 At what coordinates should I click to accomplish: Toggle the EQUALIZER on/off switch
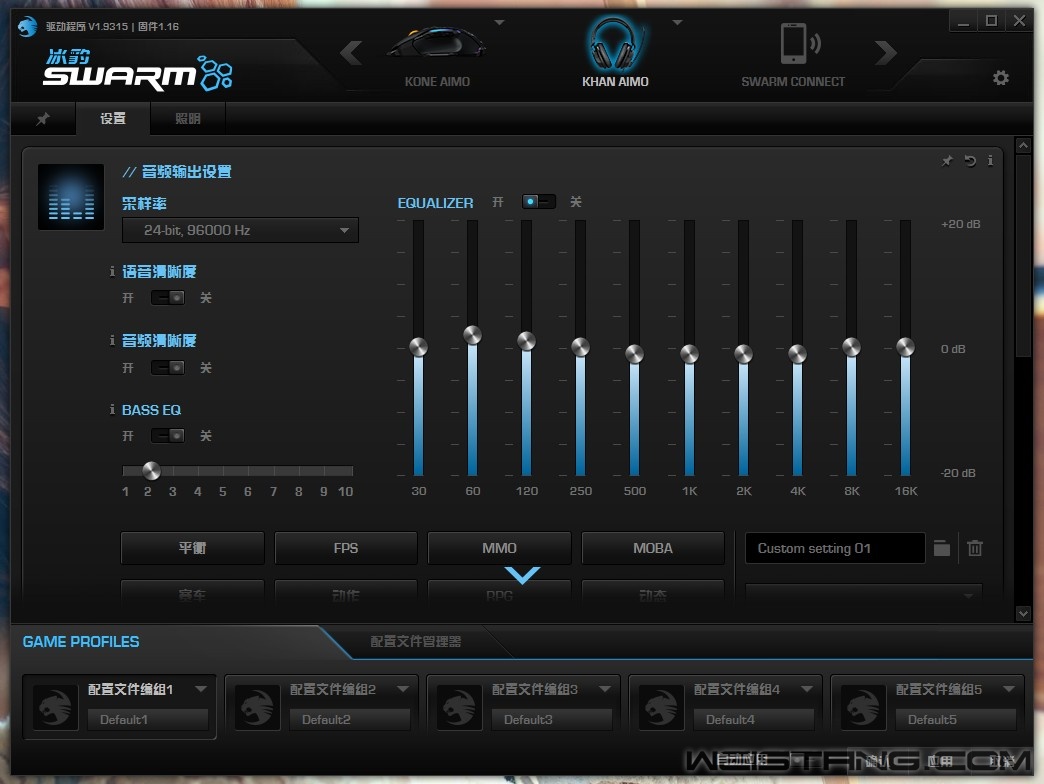(x=539, y=202)
